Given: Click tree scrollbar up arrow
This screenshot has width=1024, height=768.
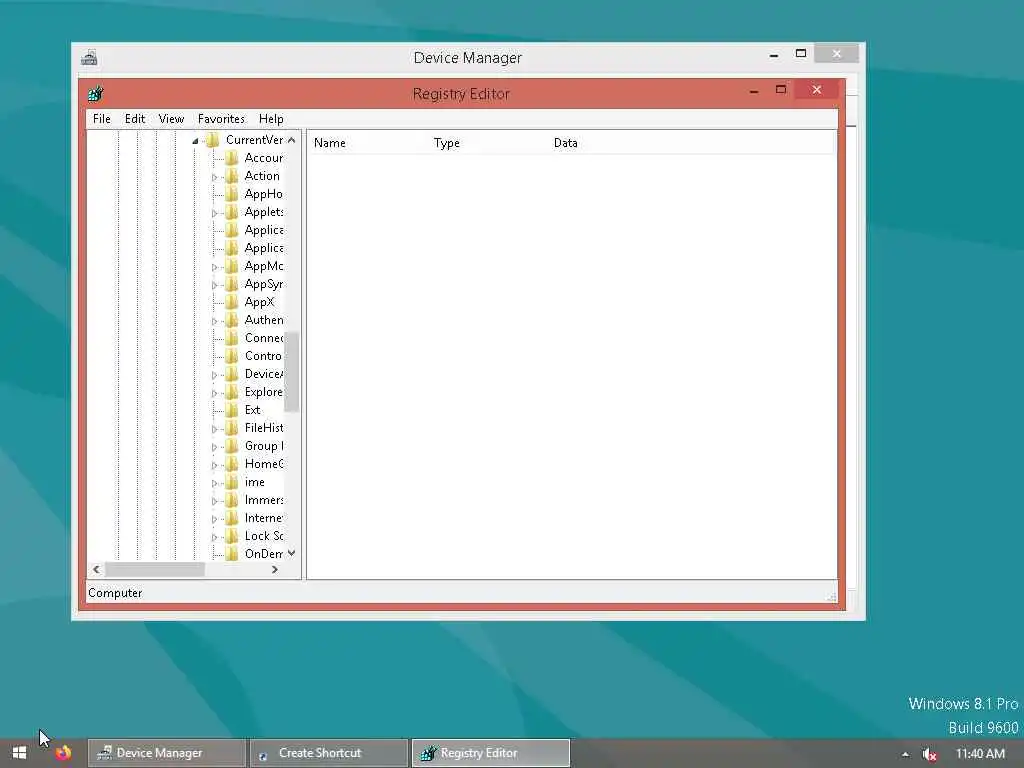Looking at the screenshot, I should [x=291, y=140].
